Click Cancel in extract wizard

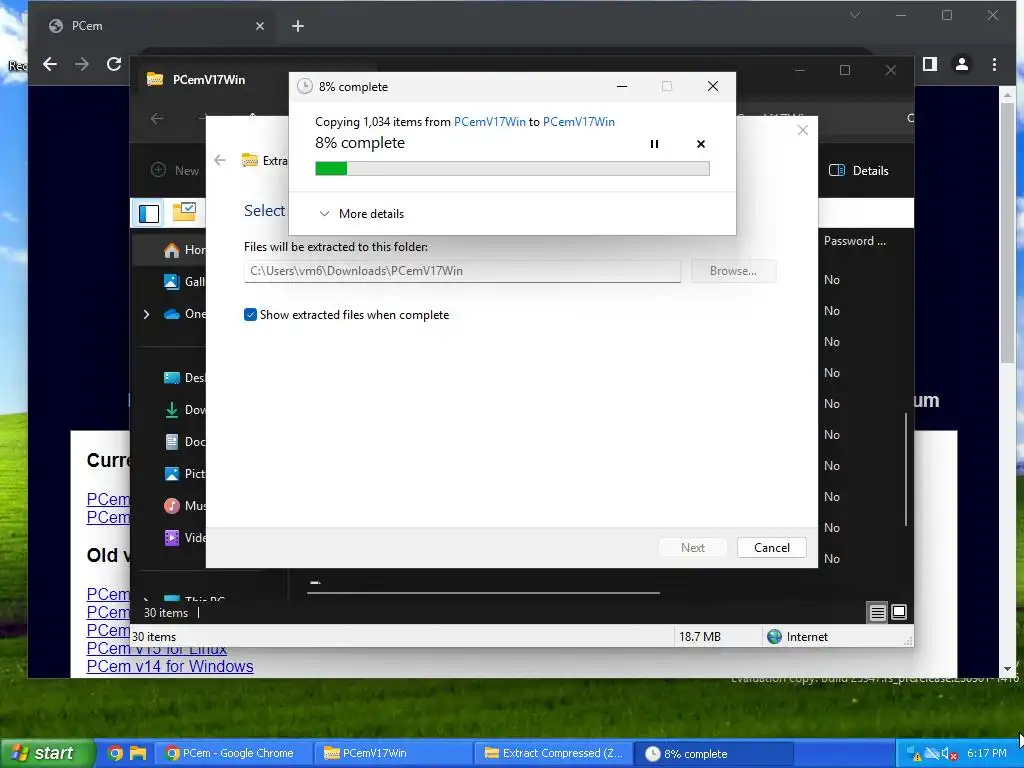click(x=772, y=548)
